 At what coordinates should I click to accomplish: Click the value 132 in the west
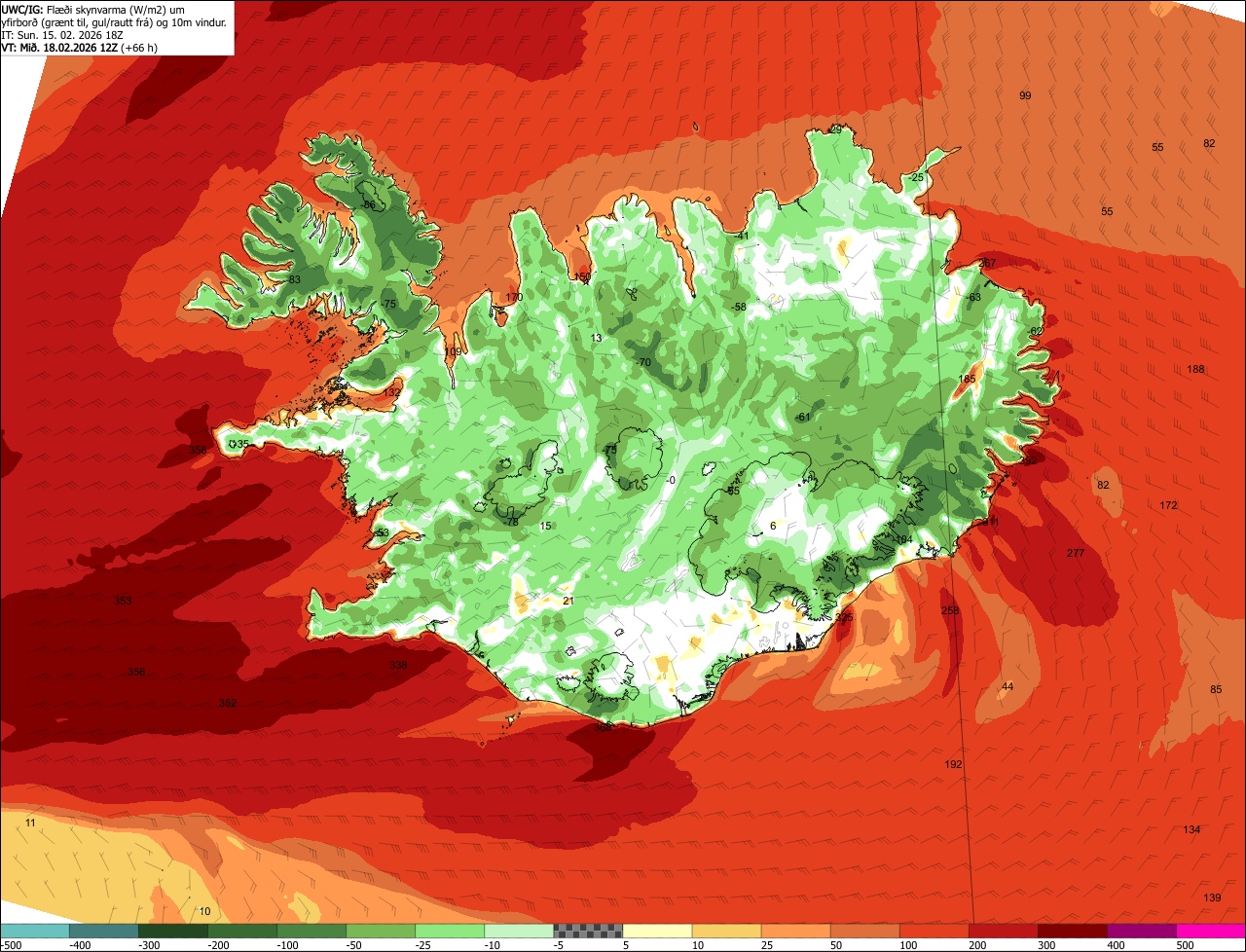(x=392, y=391)
